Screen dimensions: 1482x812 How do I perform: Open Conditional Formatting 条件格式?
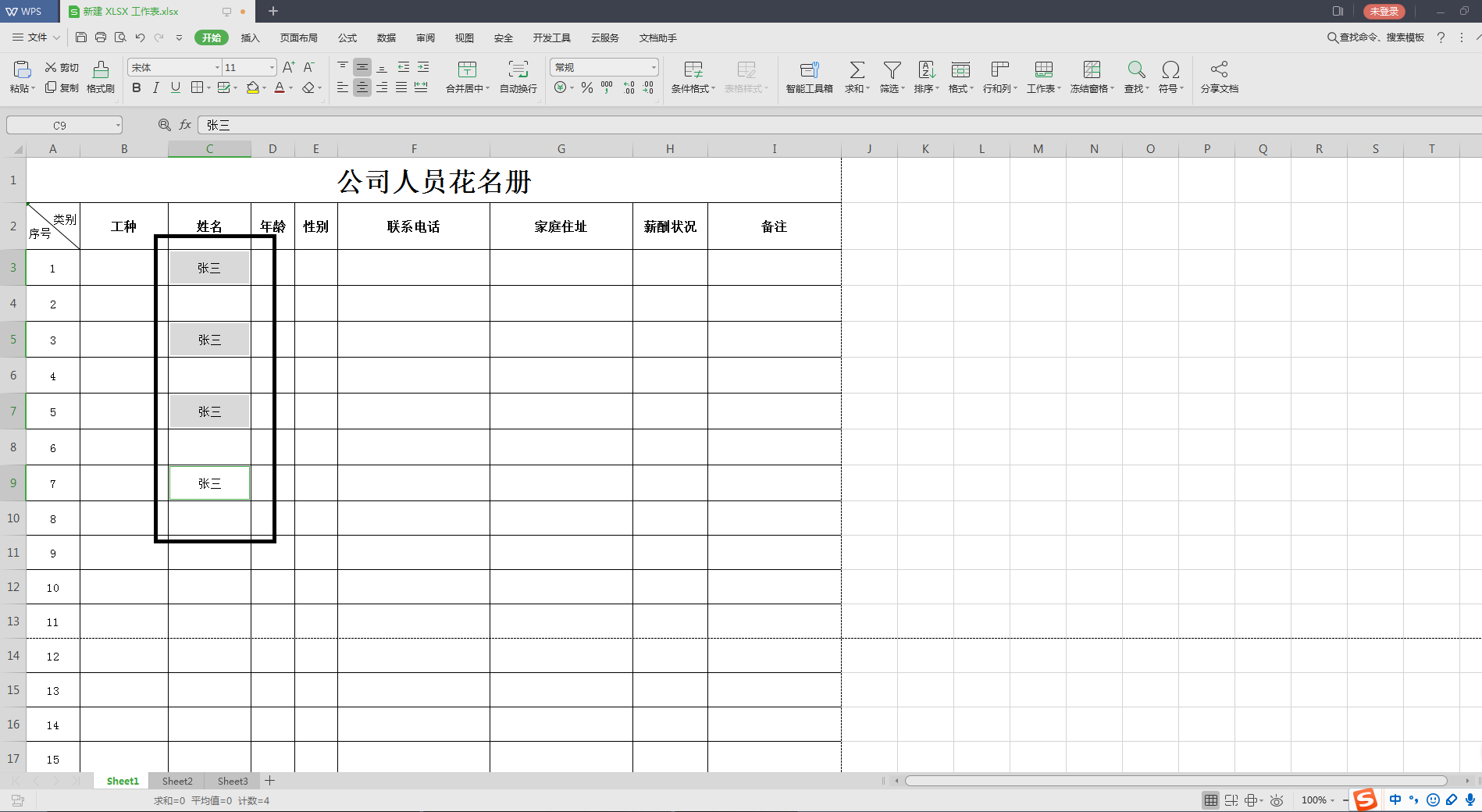point(693,77)
